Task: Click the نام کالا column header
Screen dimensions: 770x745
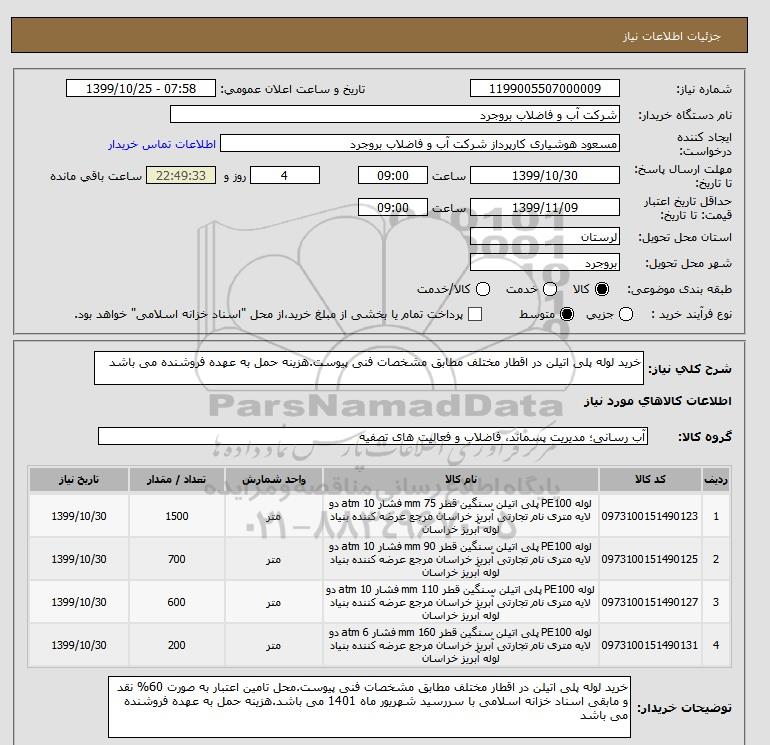Action: [x=461, y=479]
